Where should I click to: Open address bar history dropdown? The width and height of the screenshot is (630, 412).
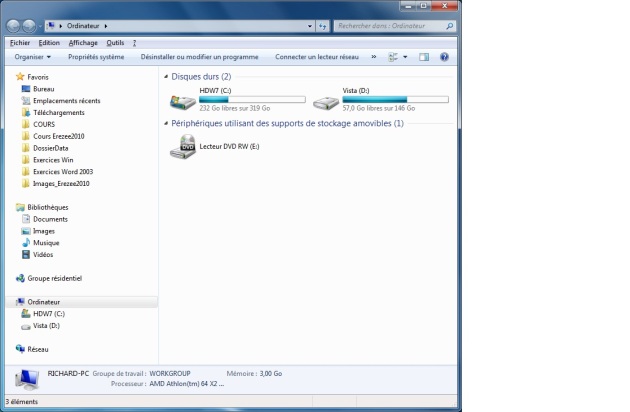[x=310, y=26]
